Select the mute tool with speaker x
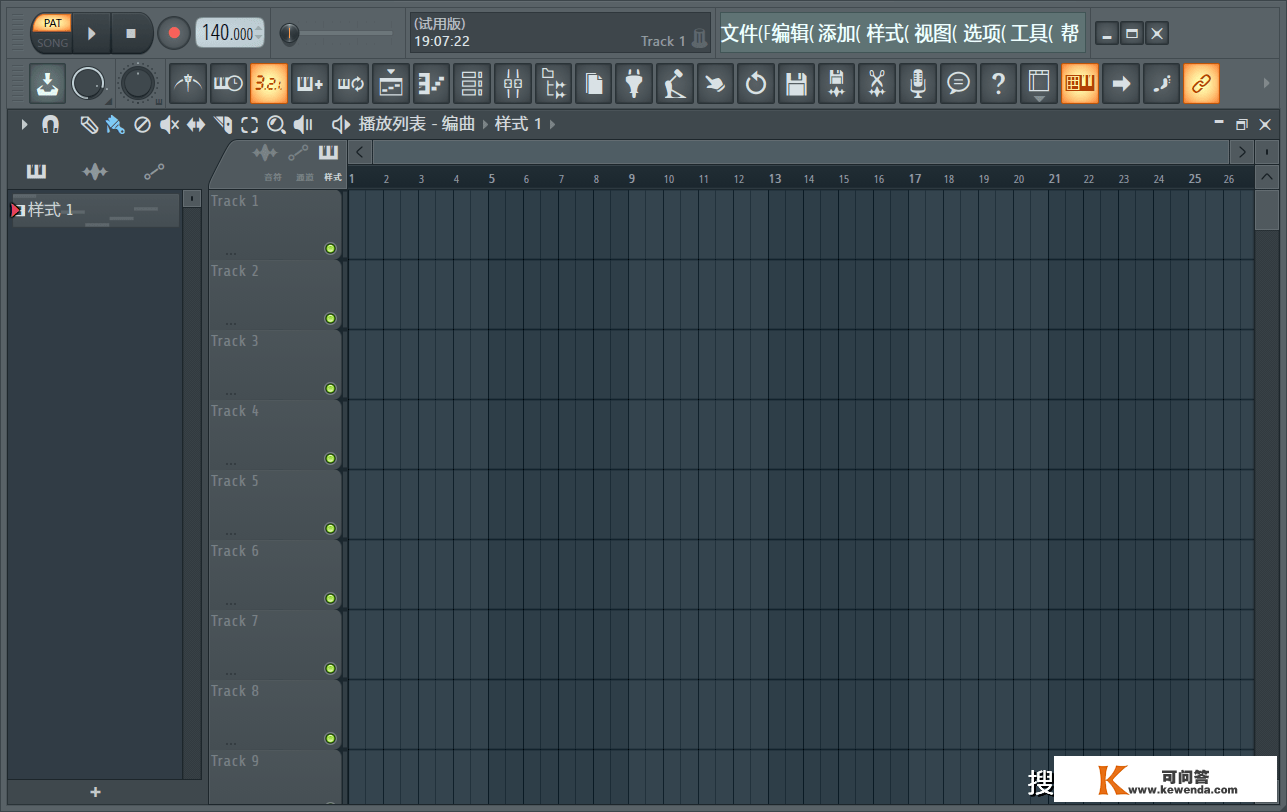The image size is (1287, 812). tap(169, 124)
